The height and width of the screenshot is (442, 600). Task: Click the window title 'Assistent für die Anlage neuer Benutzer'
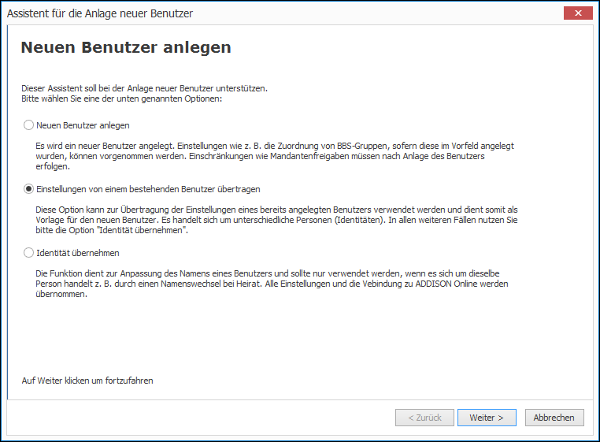point(100,13)
